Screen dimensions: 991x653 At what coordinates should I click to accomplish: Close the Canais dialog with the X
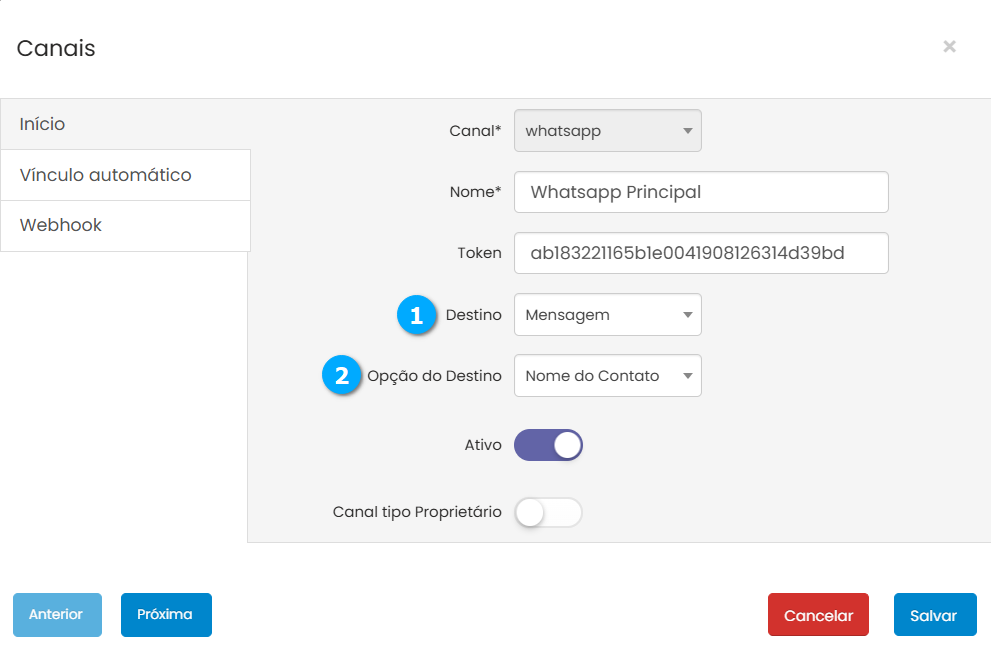click(x=949, y=46)
